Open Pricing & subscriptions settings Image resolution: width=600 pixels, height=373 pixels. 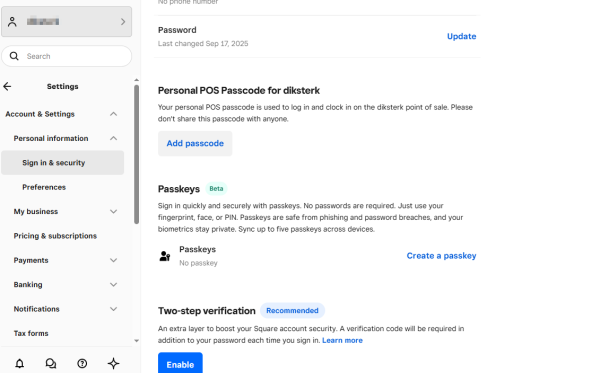(x=55, y=236)
